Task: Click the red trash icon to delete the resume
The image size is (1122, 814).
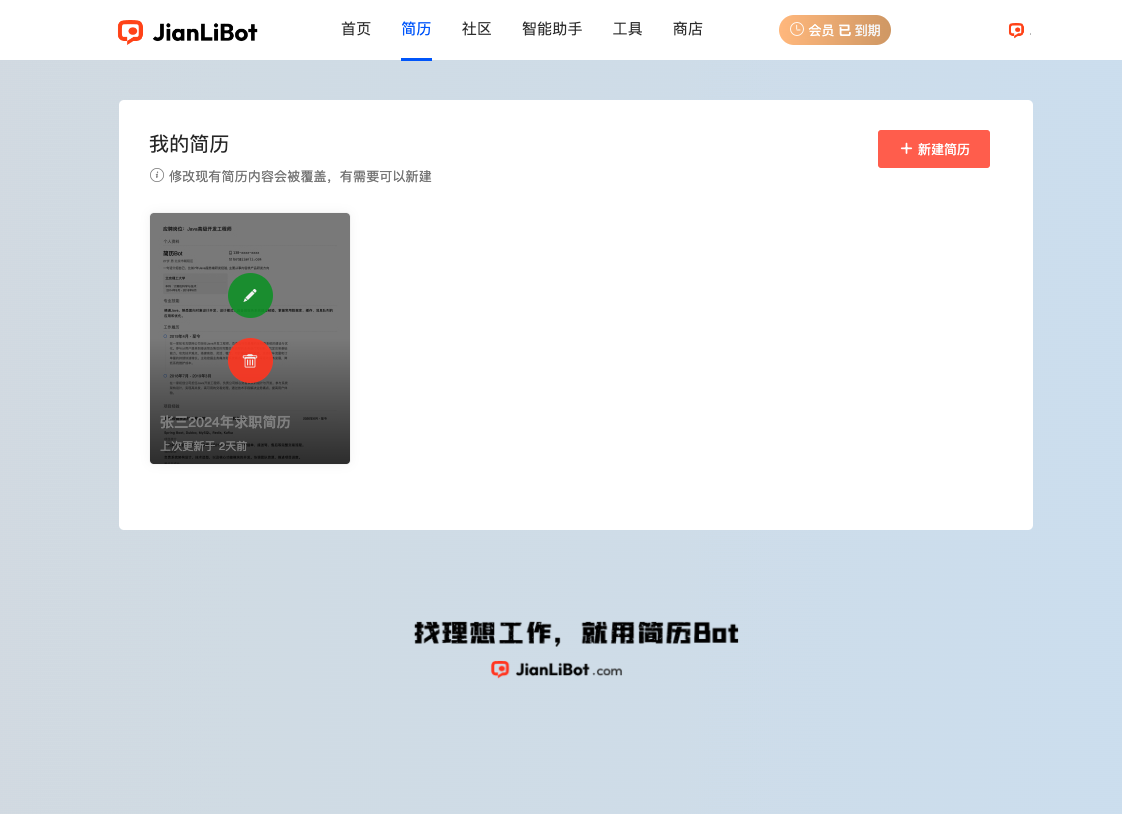Action: (250, 361)
